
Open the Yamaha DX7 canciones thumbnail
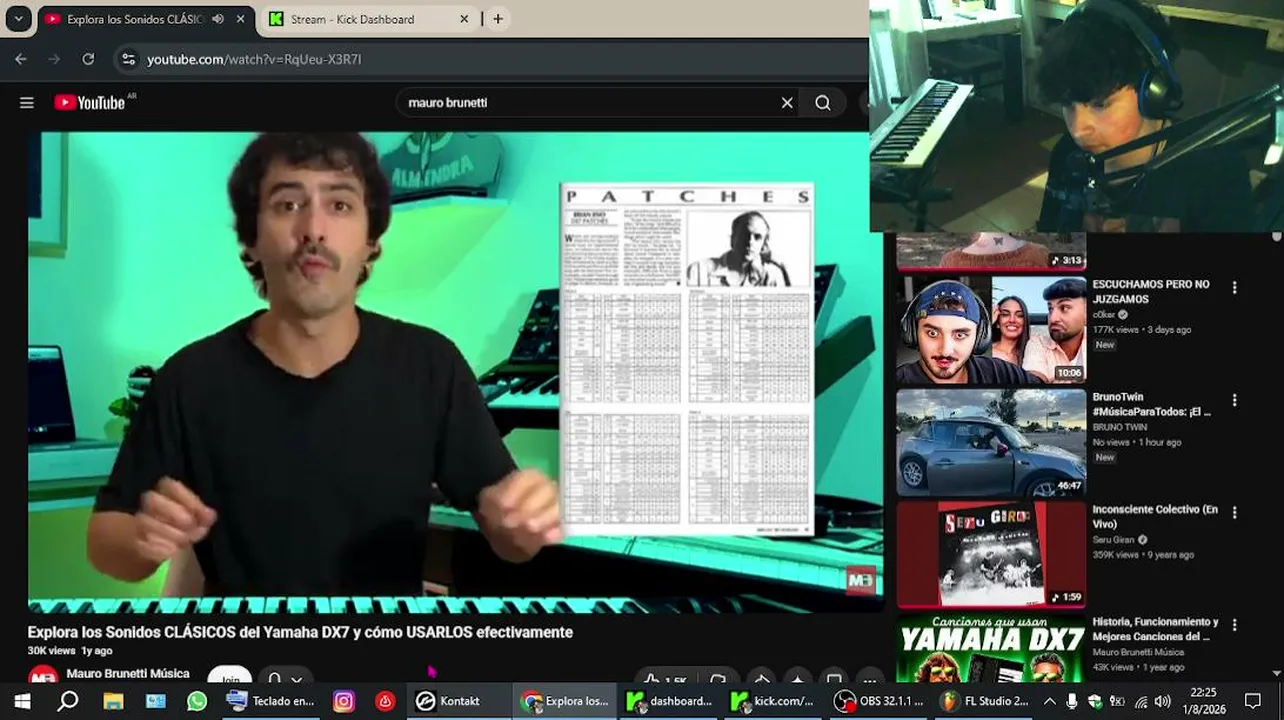pyautogui.click(x=991, y=649)
